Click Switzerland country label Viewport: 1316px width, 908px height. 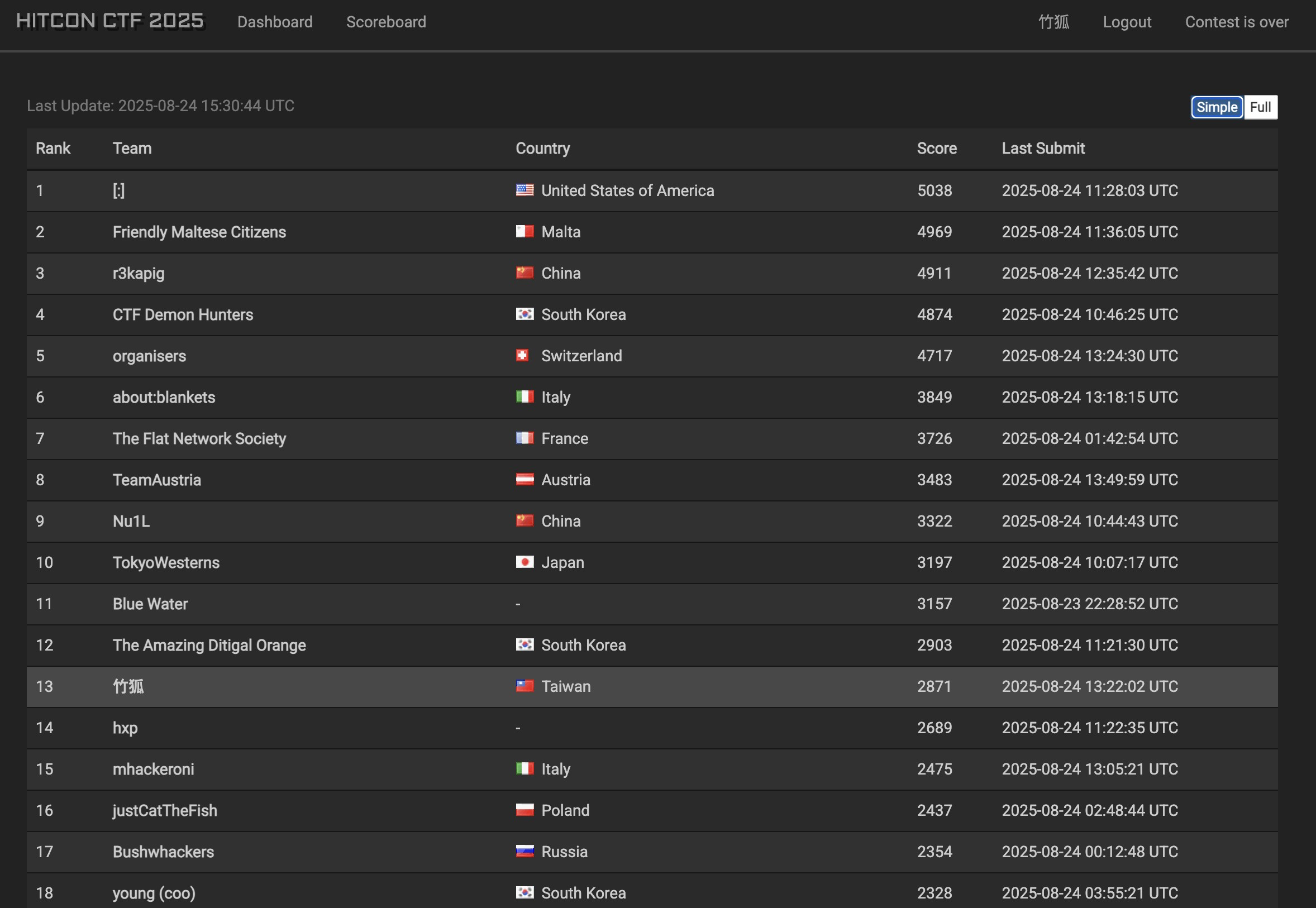pyautogui.click(x=581, y=356)
